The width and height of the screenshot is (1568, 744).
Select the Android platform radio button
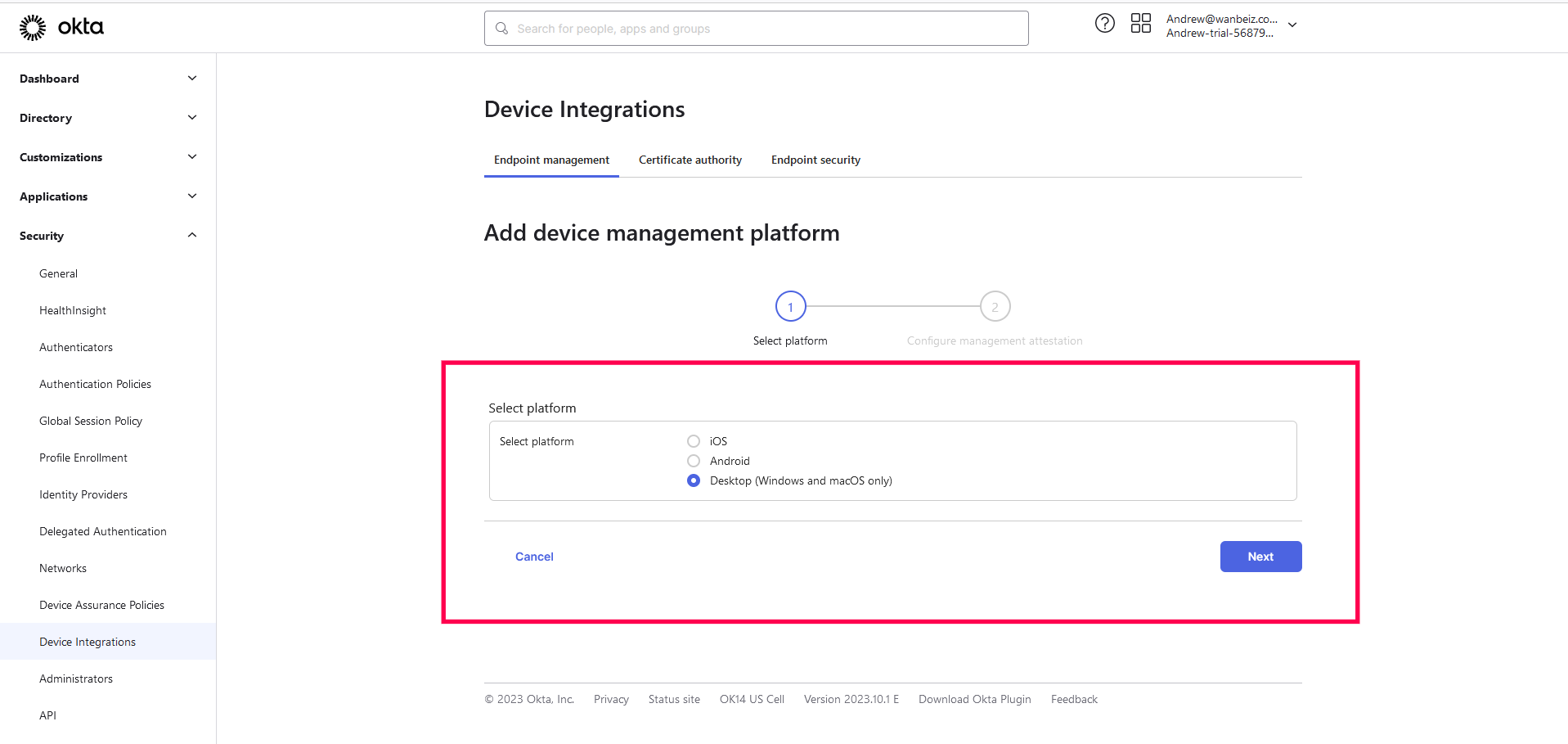[693, 460]
